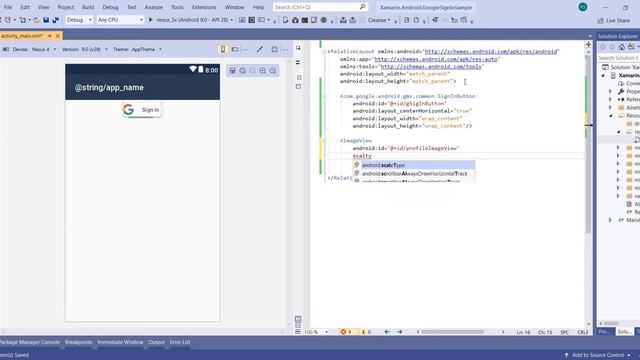
Task: Open the schemas.android.com/apk/res/android link
Action: 491,51
